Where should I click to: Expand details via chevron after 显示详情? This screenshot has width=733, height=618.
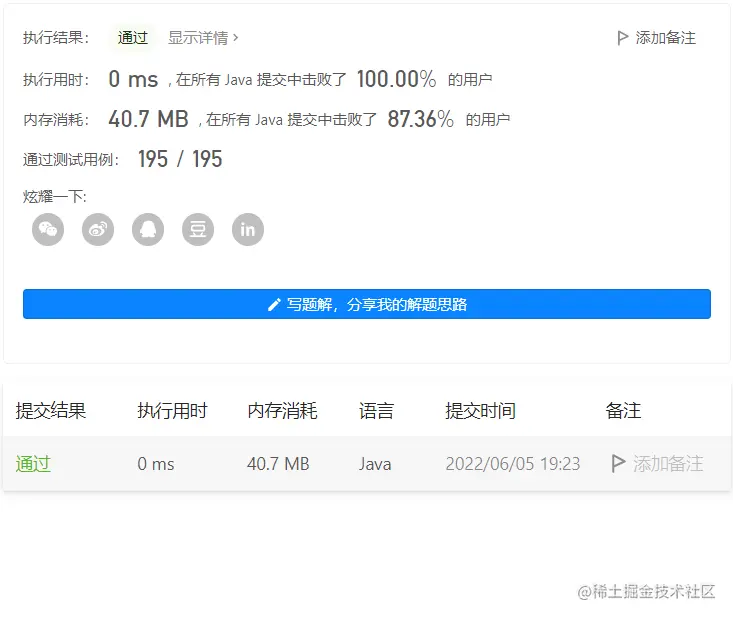(x=236, y=37)
